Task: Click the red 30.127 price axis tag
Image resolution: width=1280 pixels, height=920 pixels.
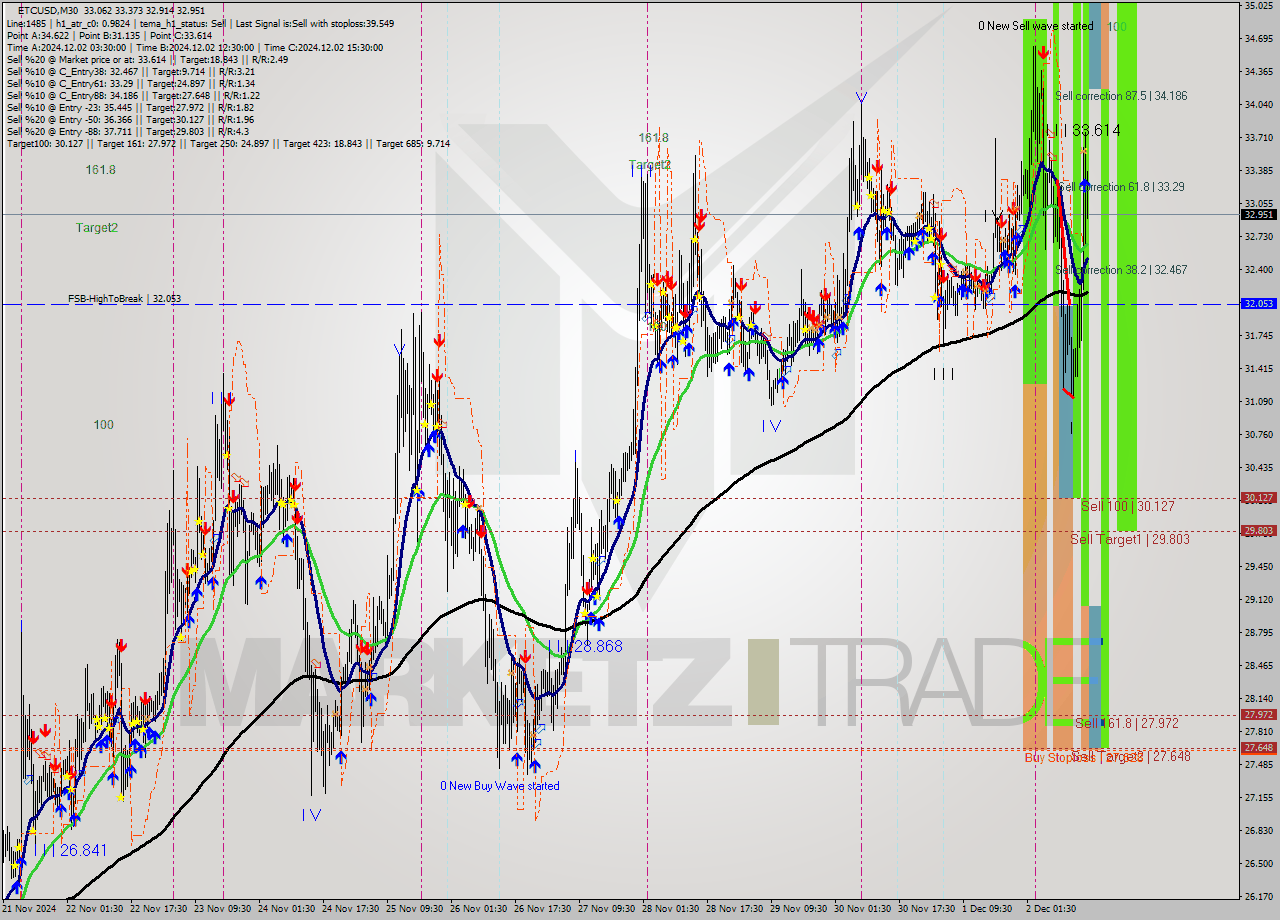Action: (1258, 498)
